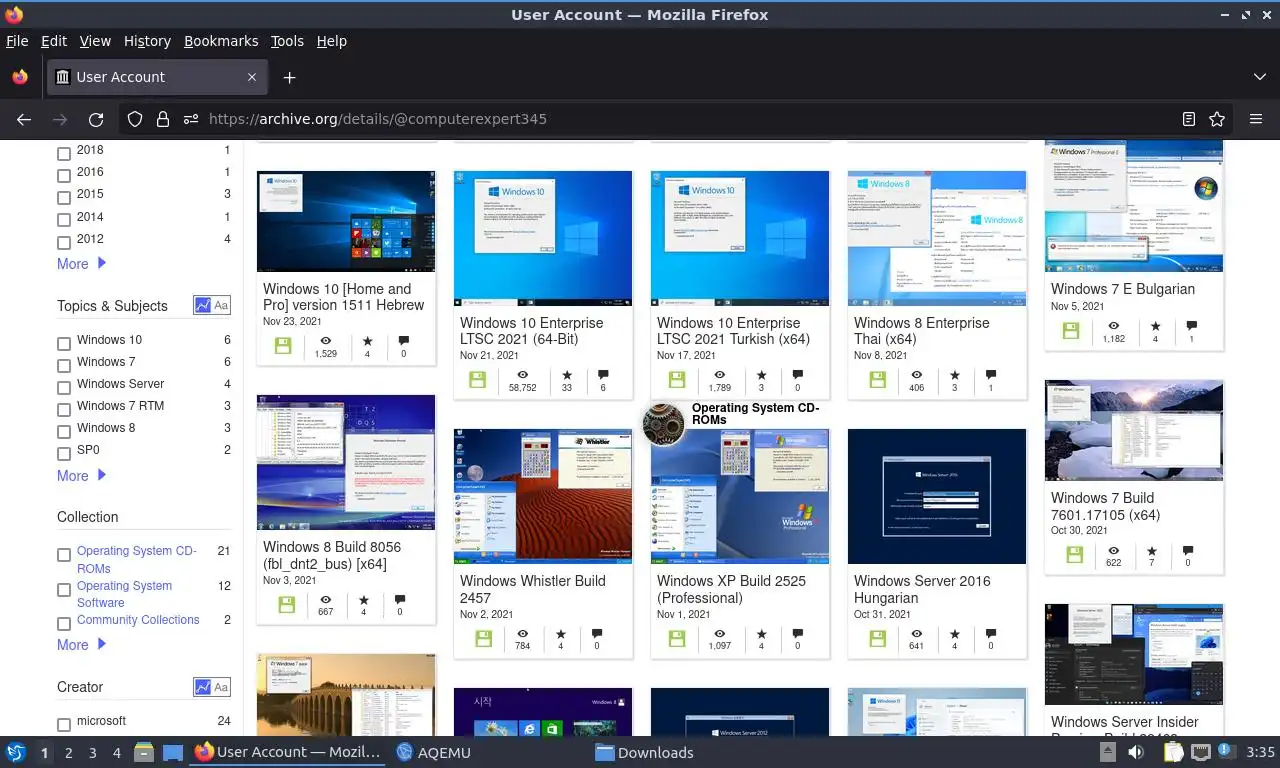This screenshot has width=1280, height=768.
Task: Expand More under Topics & Subjects
Action: coord(81,476)
